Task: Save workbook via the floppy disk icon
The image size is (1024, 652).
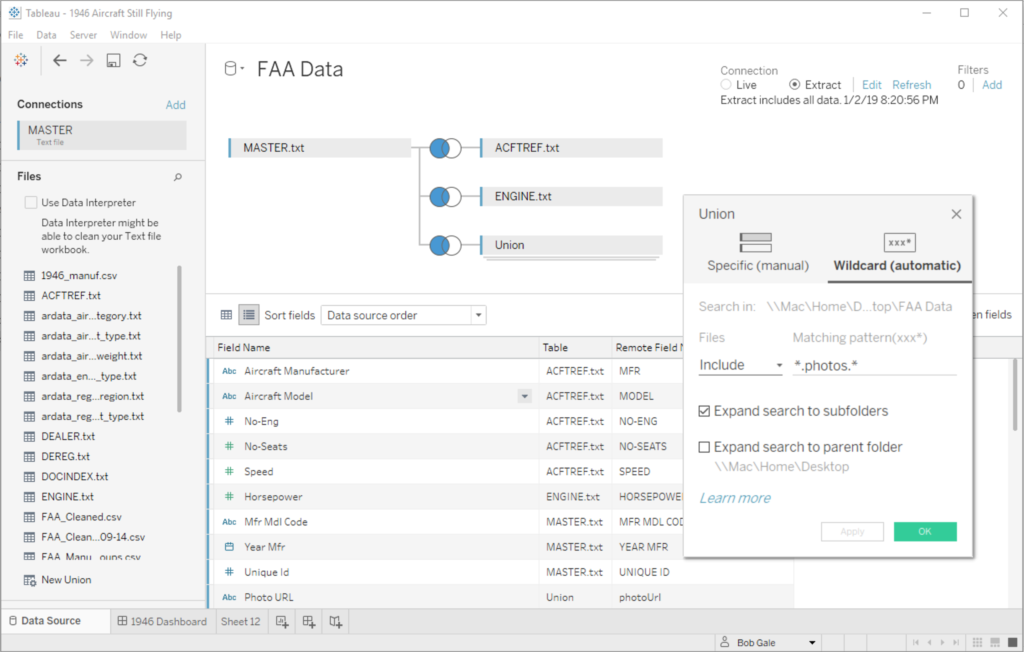Action: [x=114, y=61]
